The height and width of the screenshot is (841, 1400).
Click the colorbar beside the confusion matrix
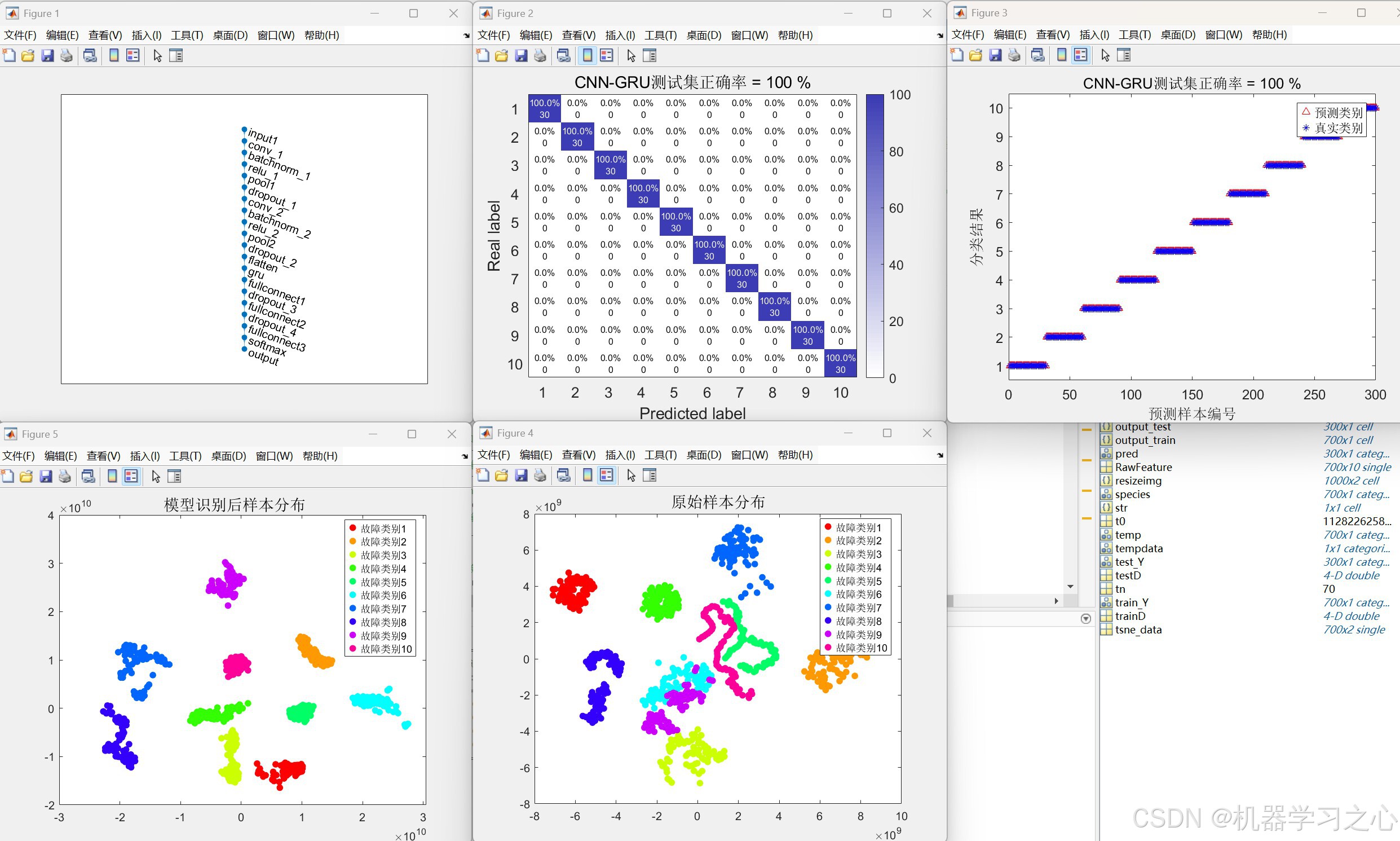coord(875,236)
